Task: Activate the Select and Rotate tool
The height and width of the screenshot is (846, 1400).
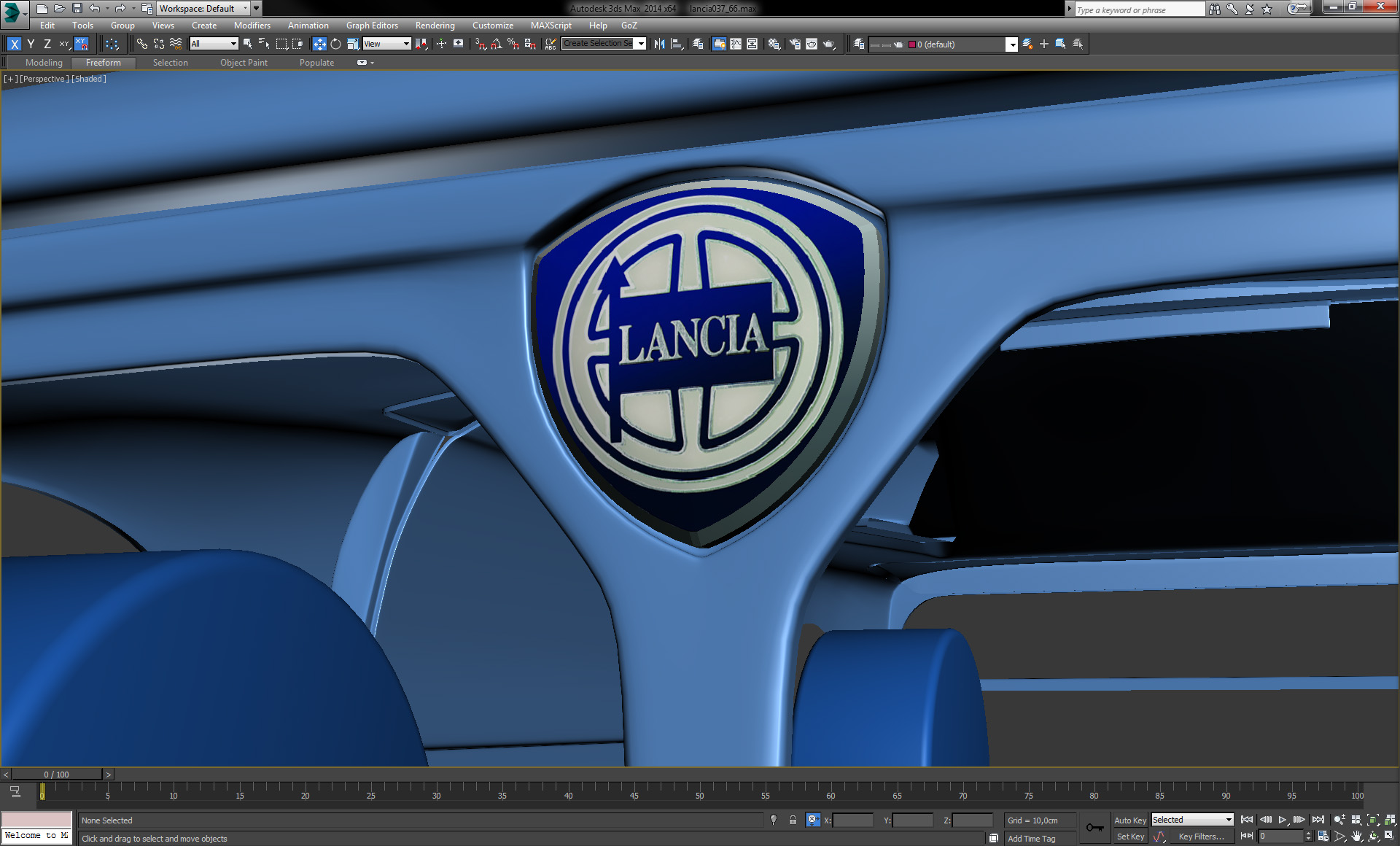Action: point(335,44)
